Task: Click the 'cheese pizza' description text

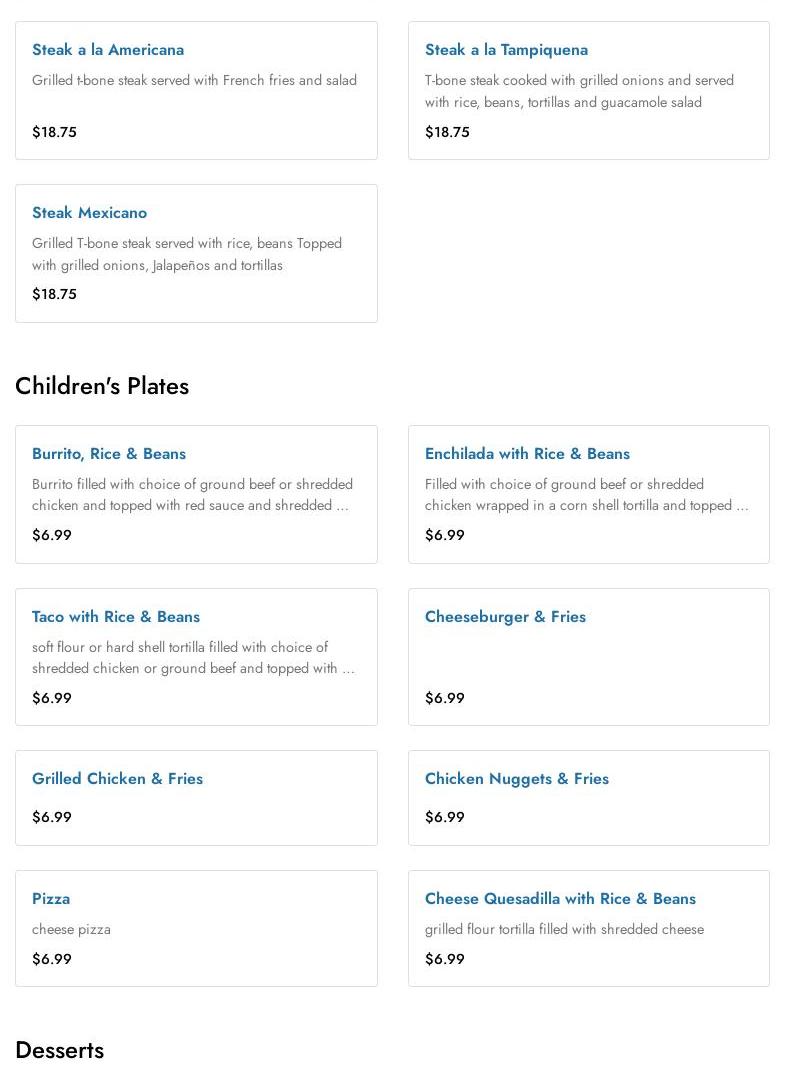Action: [71, 929]
